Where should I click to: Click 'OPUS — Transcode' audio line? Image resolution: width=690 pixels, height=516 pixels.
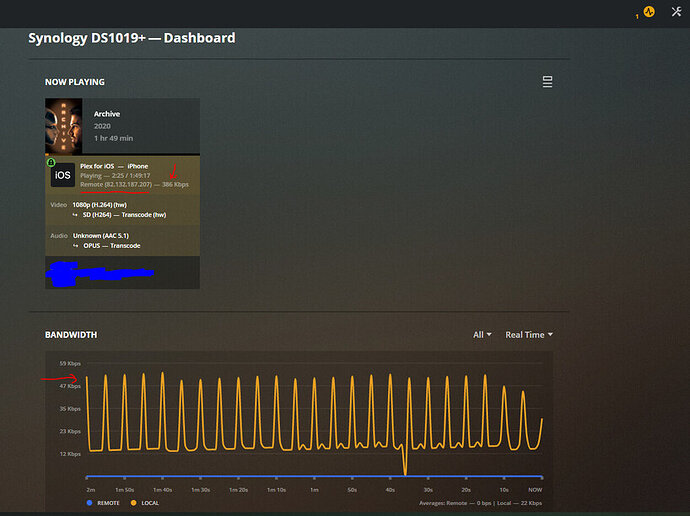(112, 245)
